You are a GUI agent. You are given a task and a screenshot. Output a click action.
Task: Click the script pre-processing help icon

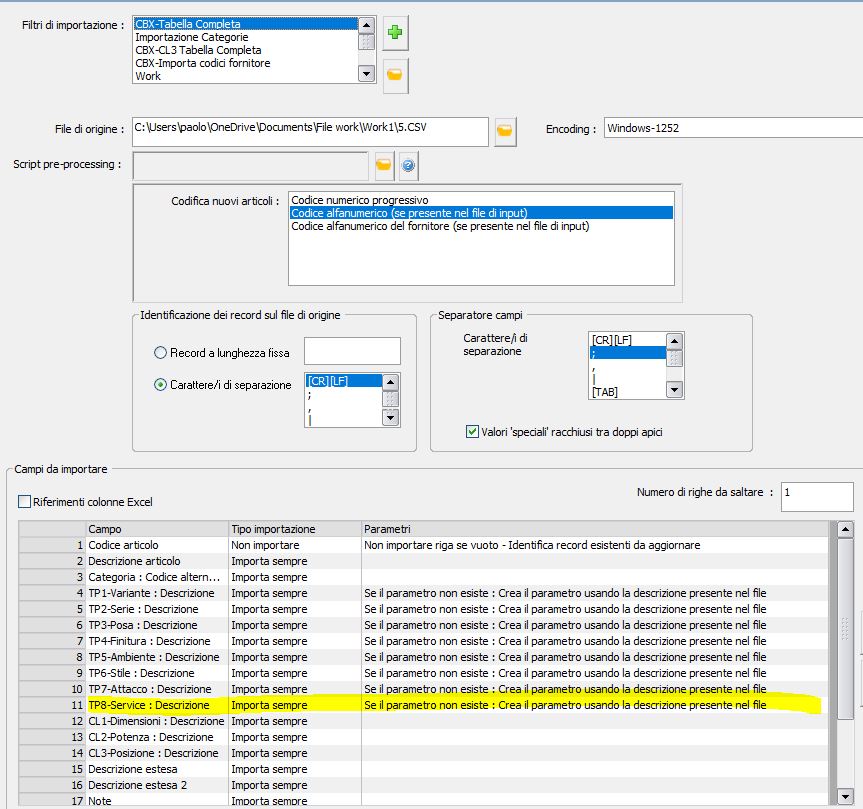[x=407, y=164]
